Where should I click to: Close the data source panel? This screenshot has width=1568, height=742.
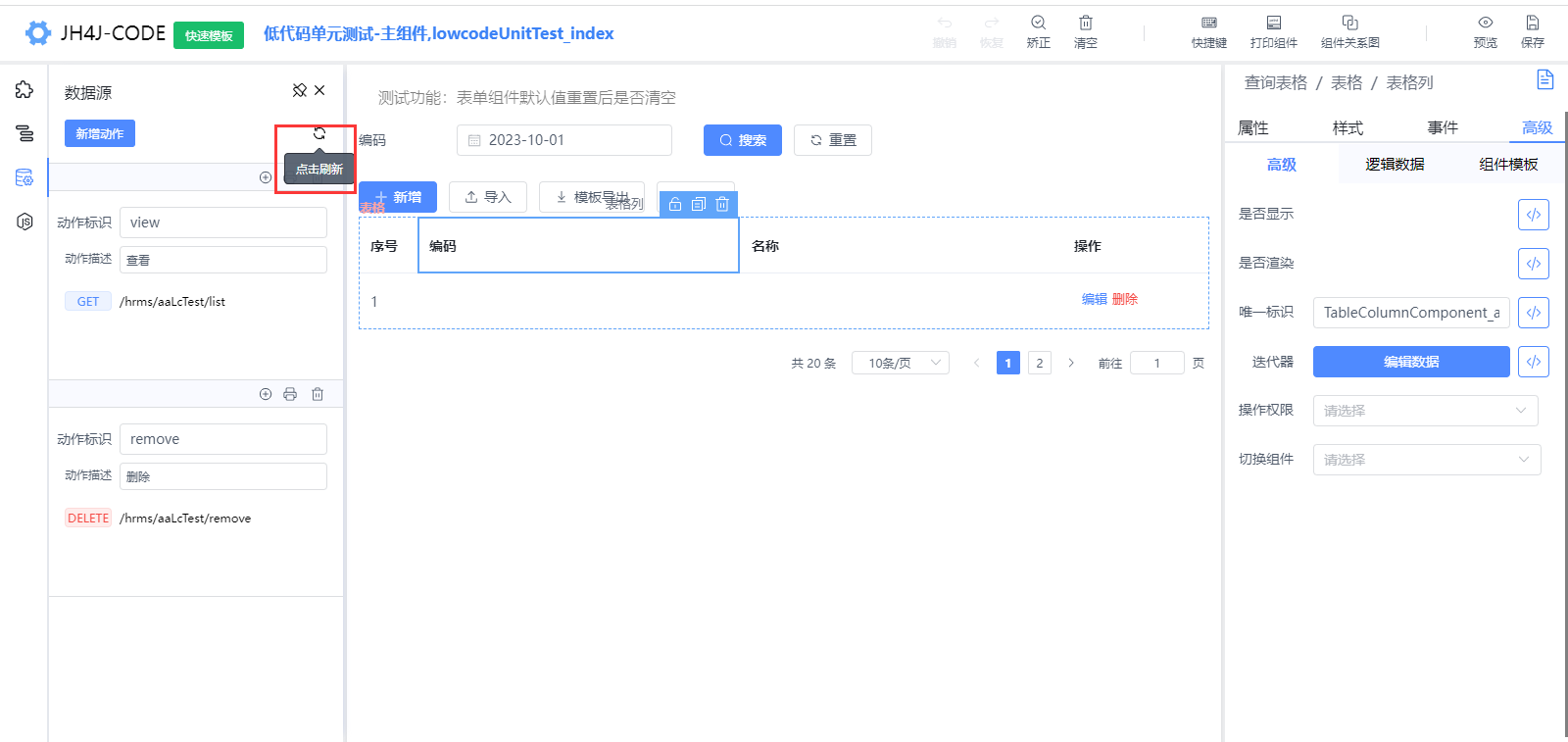[319, 90]
